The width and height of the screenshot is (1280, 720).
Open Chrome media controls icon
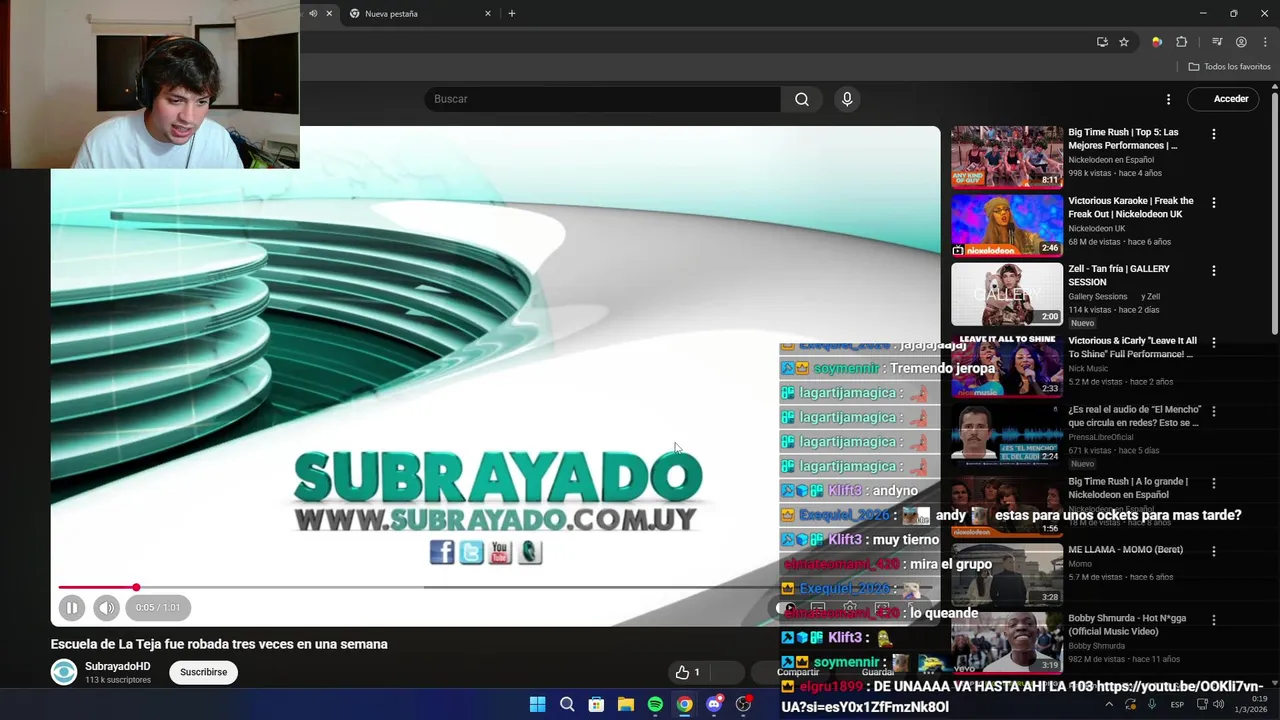pos(1217,42)
